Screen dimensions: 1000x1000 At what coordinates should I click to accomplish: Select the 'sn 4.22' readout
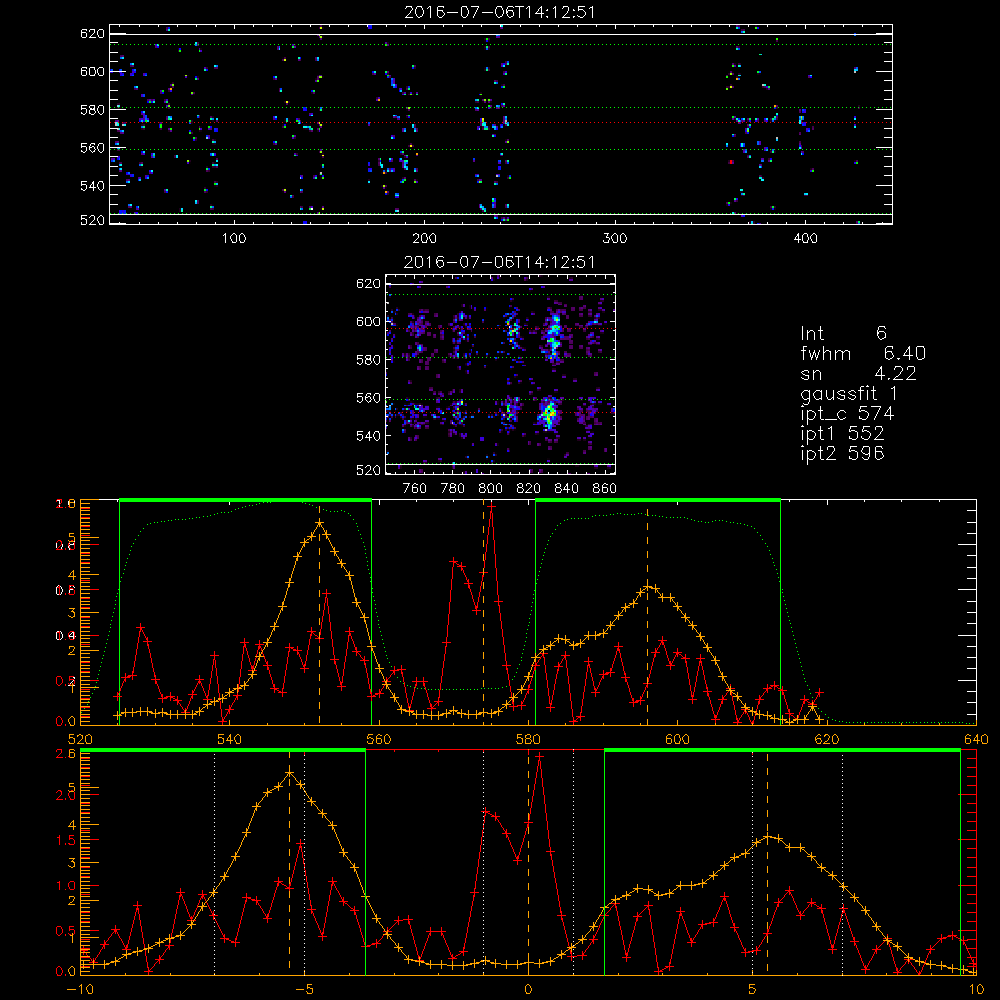tap(858, 373)
